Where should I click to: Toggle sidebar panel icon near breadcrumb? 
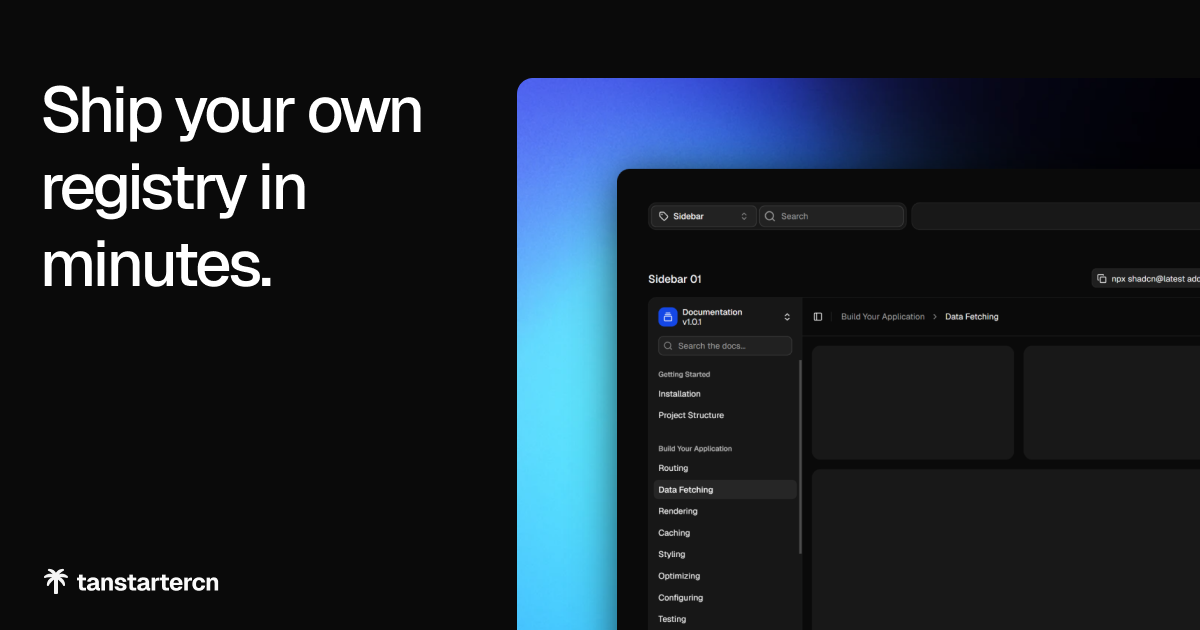tap(818, 317)
